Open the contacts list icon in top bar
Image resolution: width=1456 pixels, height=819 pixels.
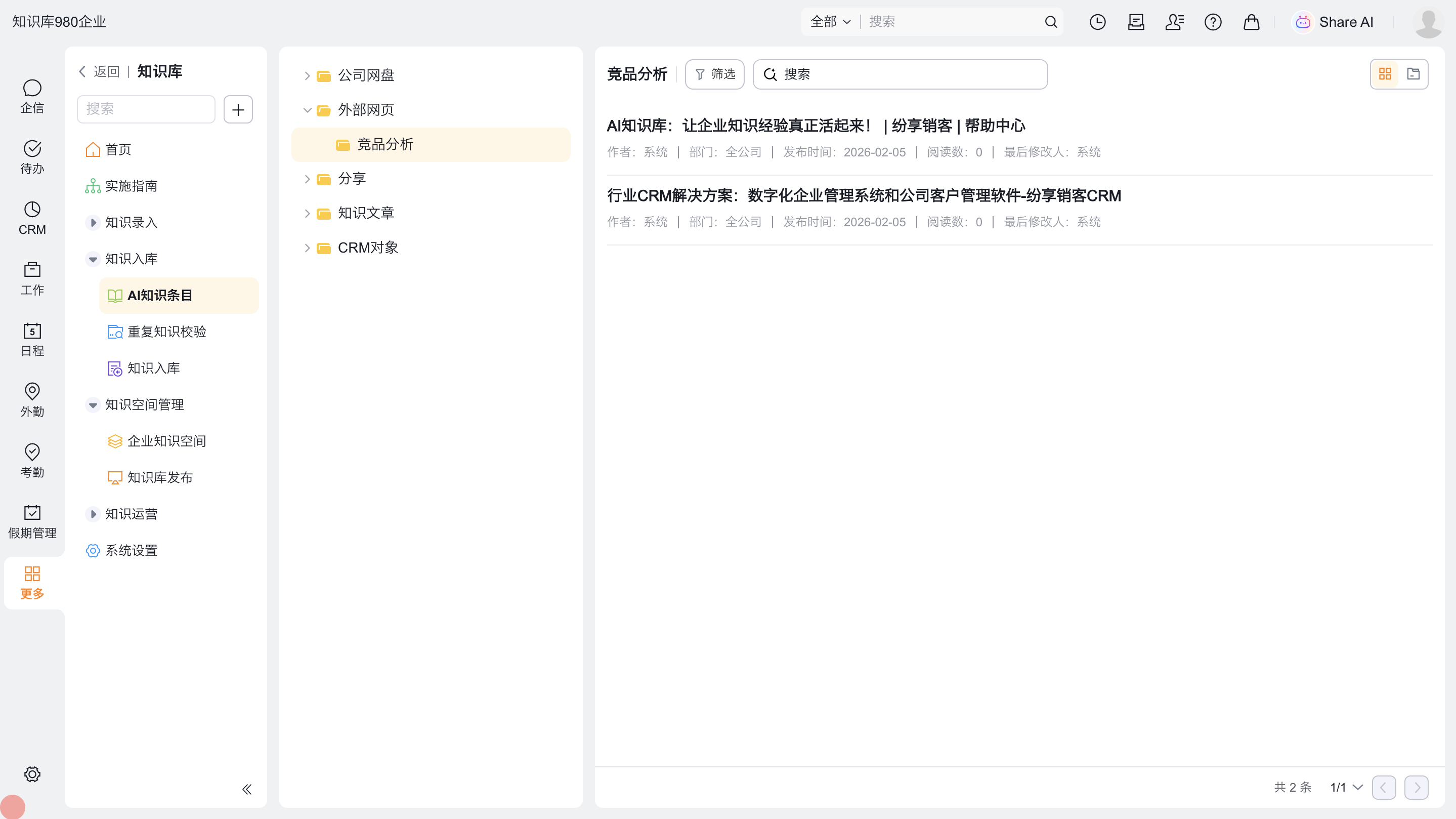coord(1174,22)
